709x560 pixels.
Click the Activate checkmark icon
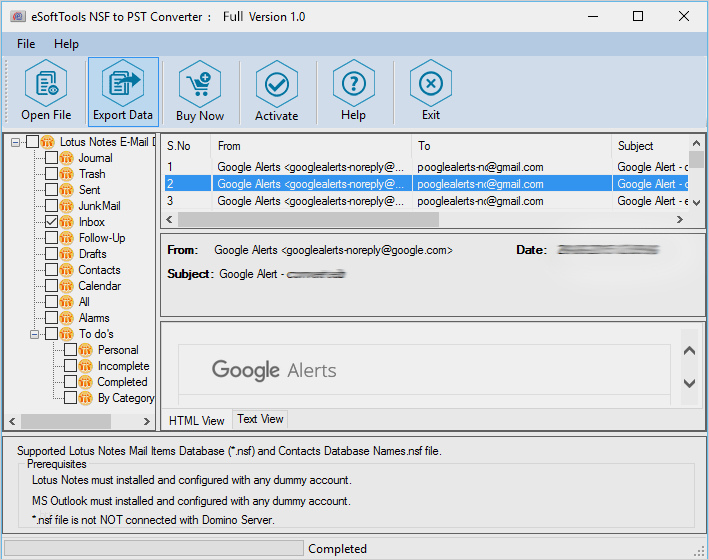pyautogui.click(x=277, y=85)
